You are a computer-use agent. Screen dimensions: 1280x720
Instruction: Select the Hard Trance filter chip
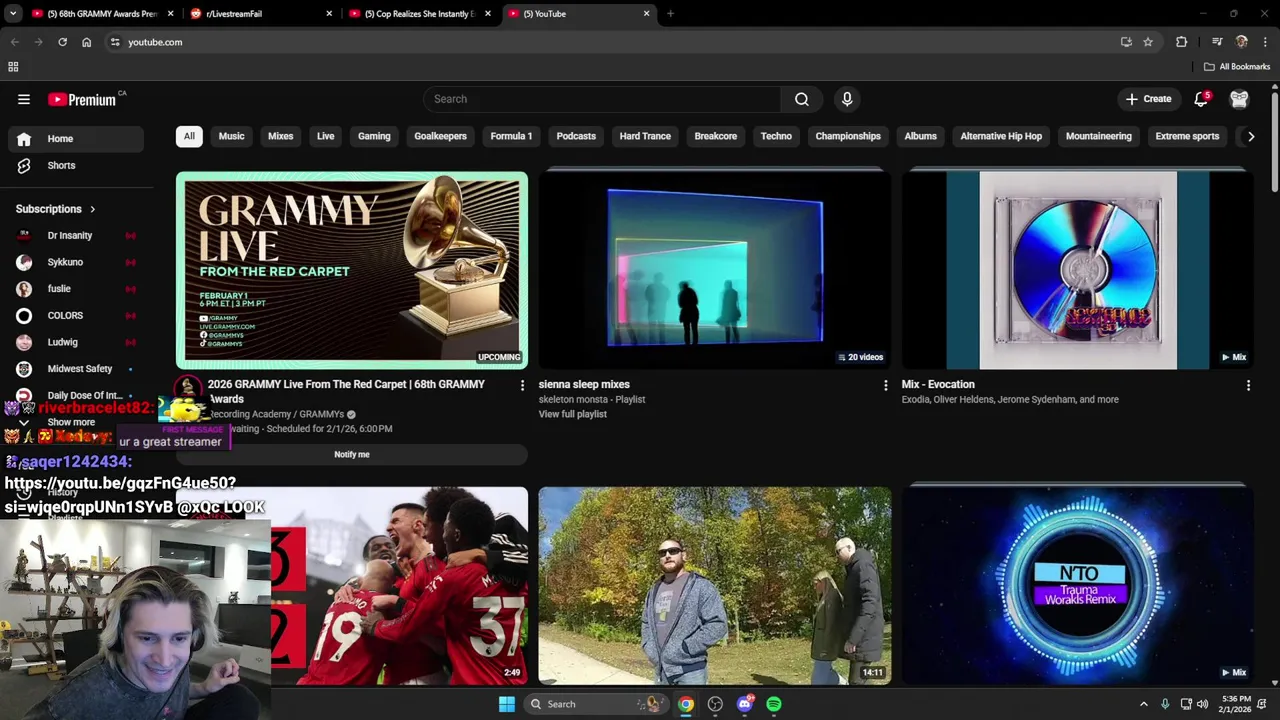pos(645,136)
